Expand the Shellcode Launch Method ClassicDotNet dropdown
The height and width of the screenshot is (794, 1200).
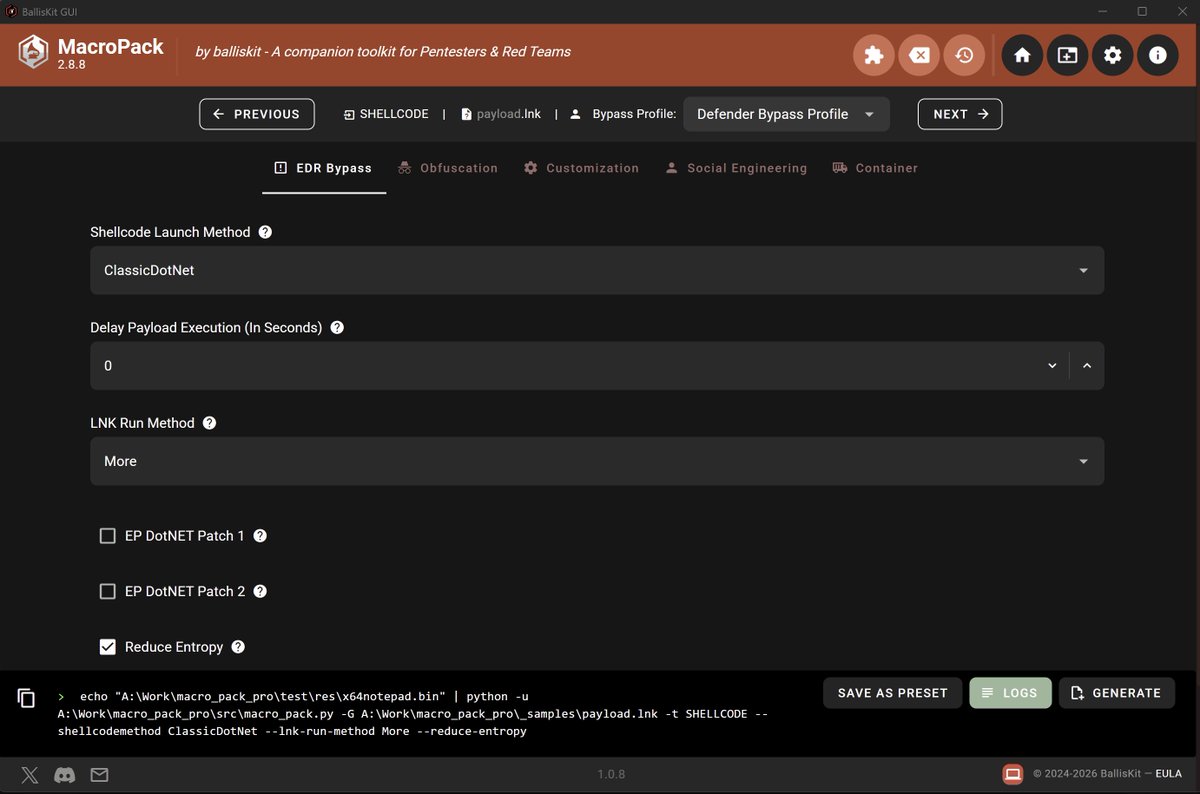(597, 270)
